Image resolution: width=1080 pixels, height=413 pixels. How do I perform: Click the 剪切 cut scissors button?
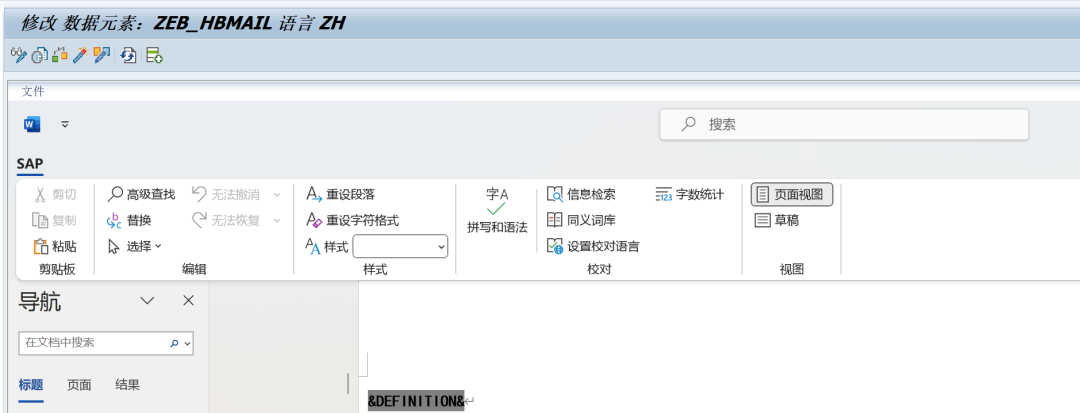55,195
